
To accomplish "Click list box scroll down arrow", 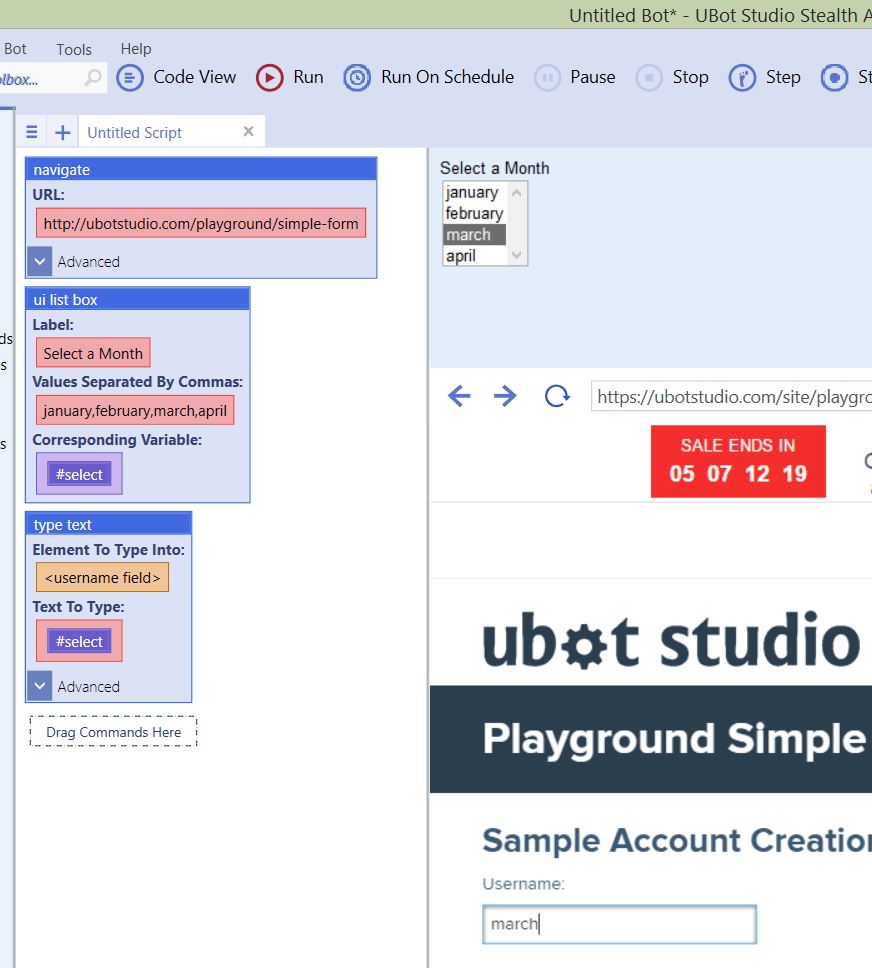I will pos(517,254).
